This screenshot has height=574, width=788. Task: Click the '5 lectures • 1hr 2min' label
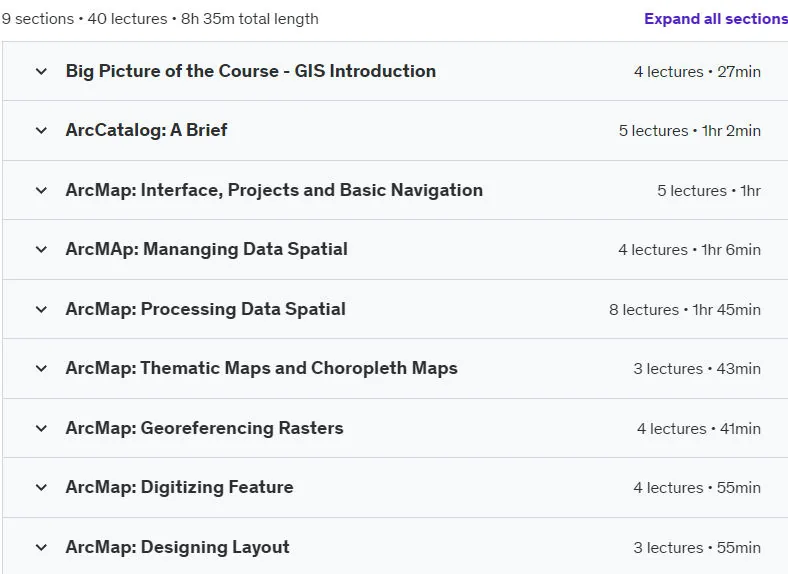coord(690,131)
